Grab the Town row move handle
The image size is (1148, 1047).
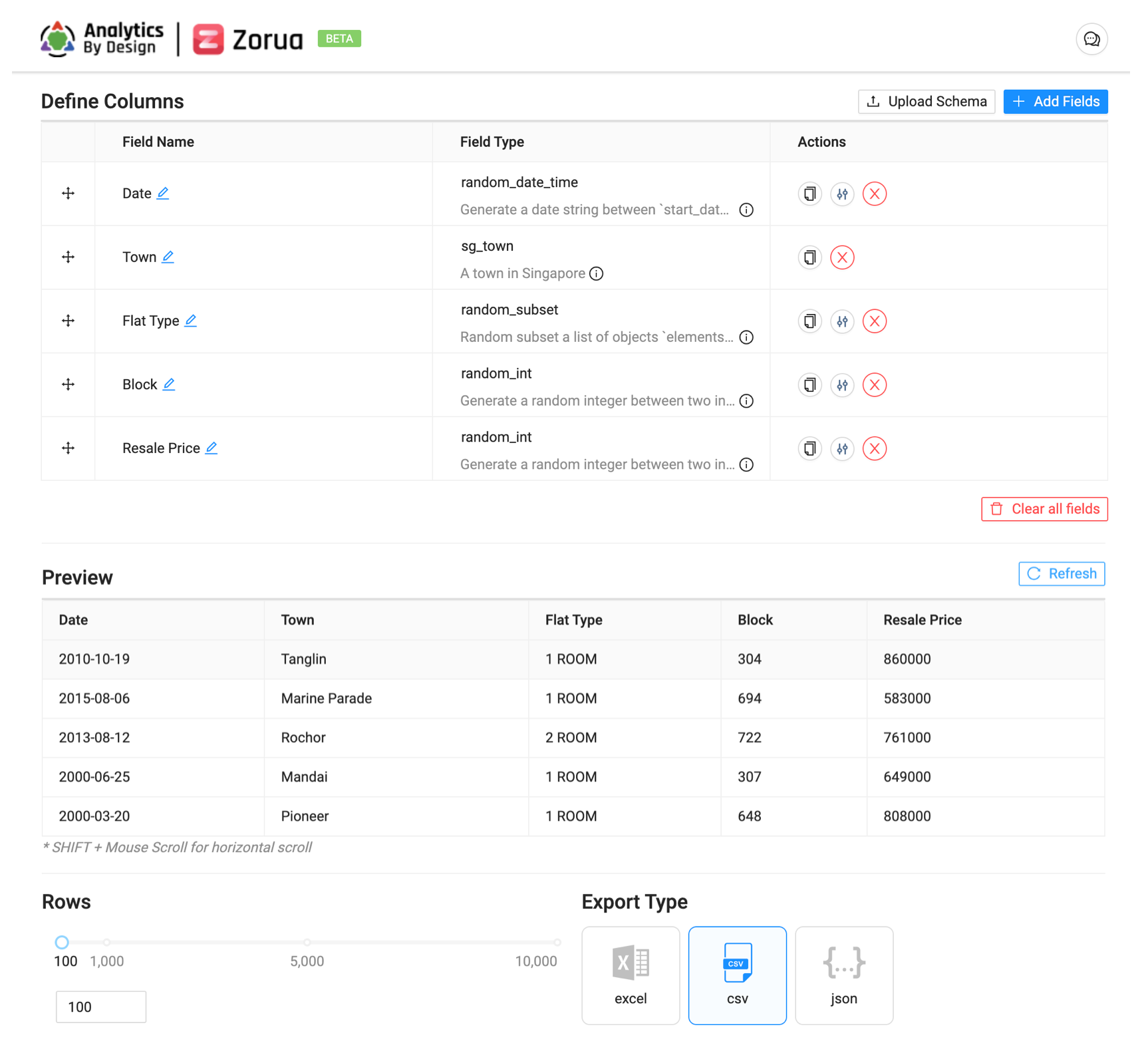pos(68,257)
